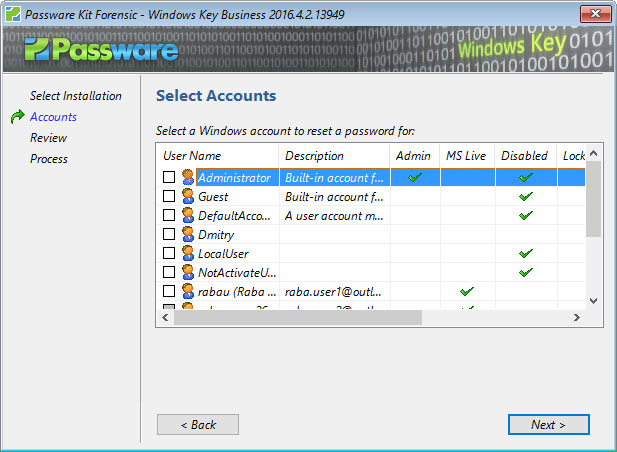
Task: Tick the DefaultAccount checkbox
Action: point(169,215)
